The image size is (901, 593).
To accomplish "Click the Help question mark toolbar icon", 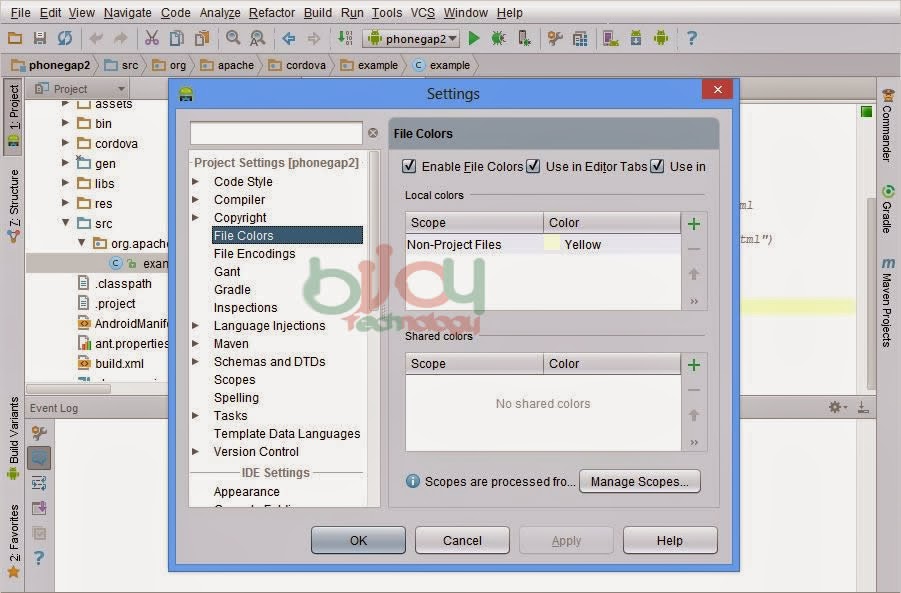I will tap(692, 38).
